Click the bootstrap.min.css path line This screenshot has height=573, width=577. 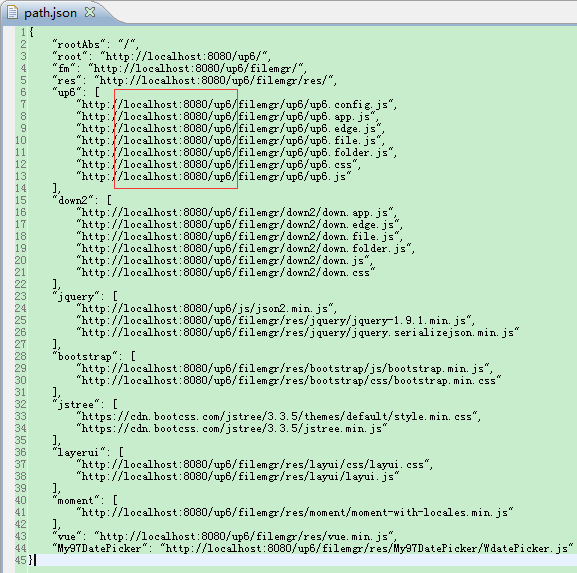(289, 381)
